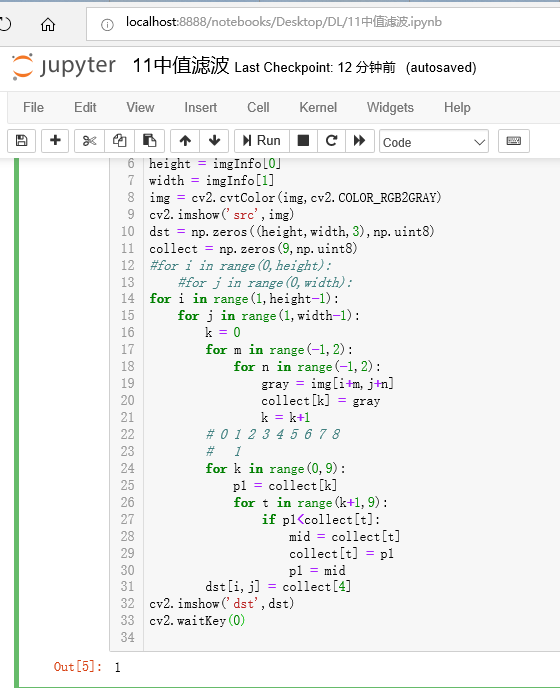Open the View menu
The height and width of the screenshot is (691, 560).
pyautogui.click(x=140, y=108)
